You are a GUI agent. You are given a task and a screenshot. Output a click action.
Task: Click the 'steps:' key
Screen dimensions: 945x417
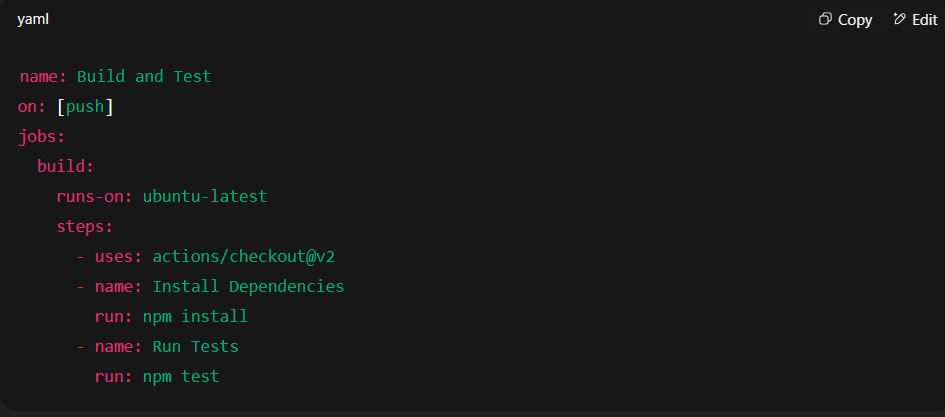click(85, 227)
